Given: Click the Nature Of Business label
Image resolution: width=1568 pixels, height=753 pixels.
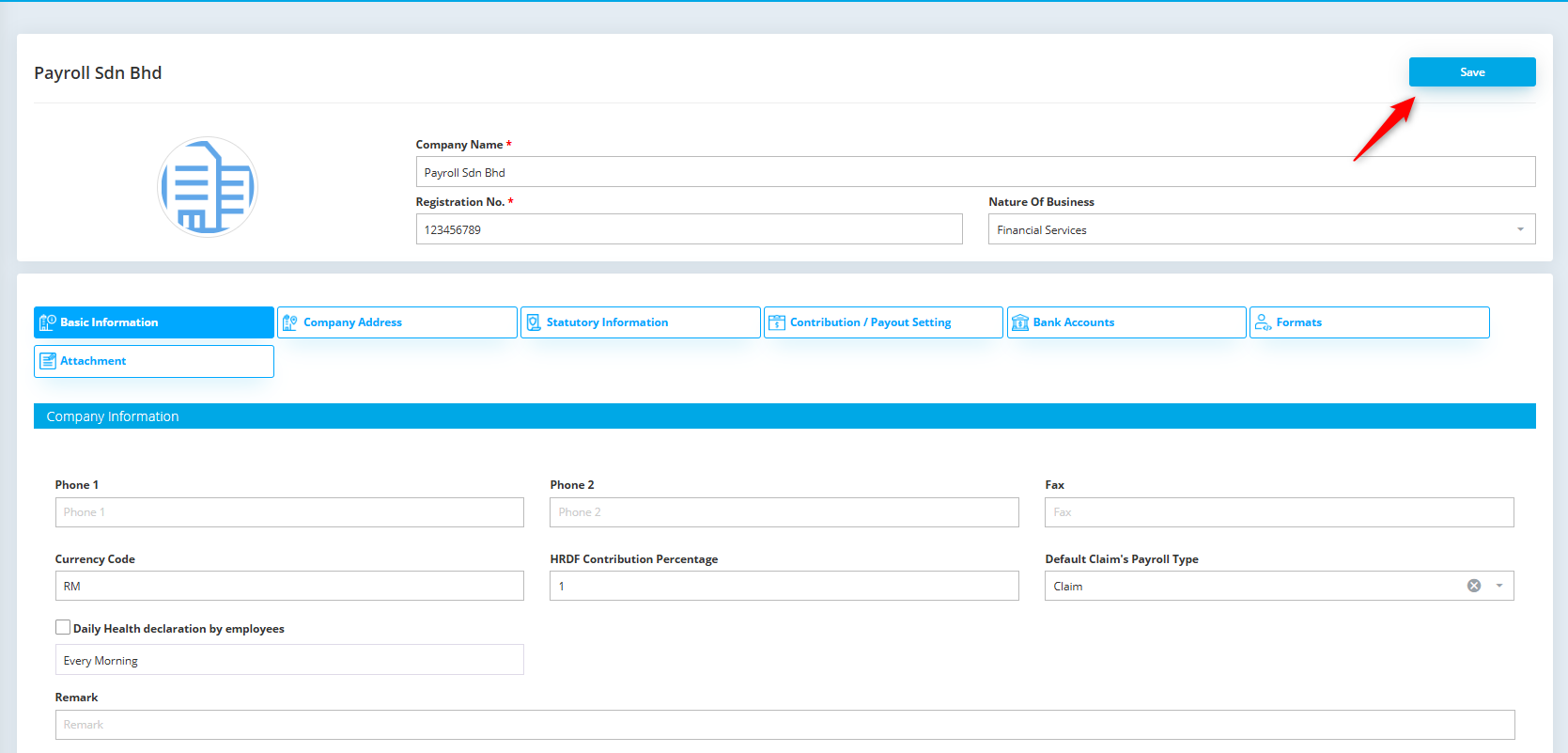Looking at the screenshot, I should point(1041,202).
